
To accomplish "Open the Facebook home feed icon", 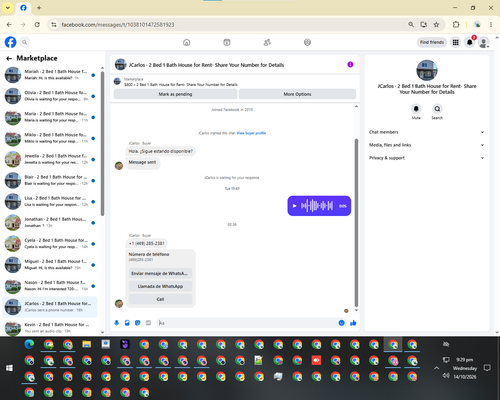I will pyautogui.click(x=187, y=42).
